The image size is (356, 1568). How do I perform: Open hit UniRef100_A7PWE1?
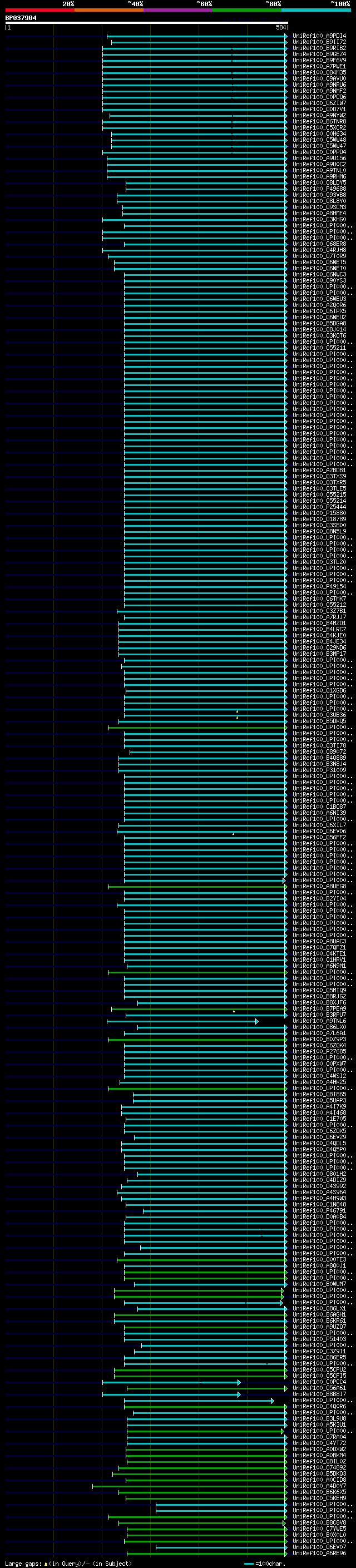click(319, 66)
